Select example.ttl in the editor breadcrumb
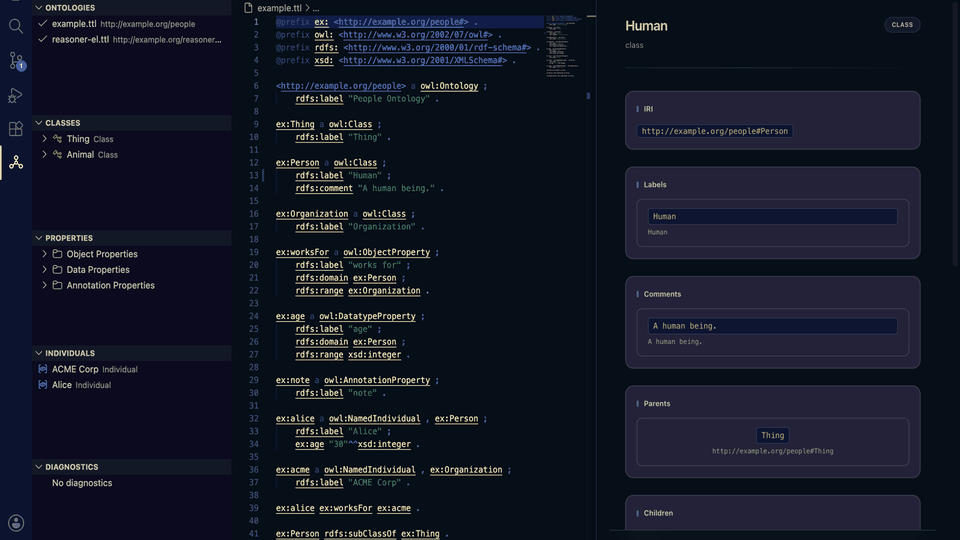This screenshot has width=960, height=540. pyautogui.click(x=279, y=8)
